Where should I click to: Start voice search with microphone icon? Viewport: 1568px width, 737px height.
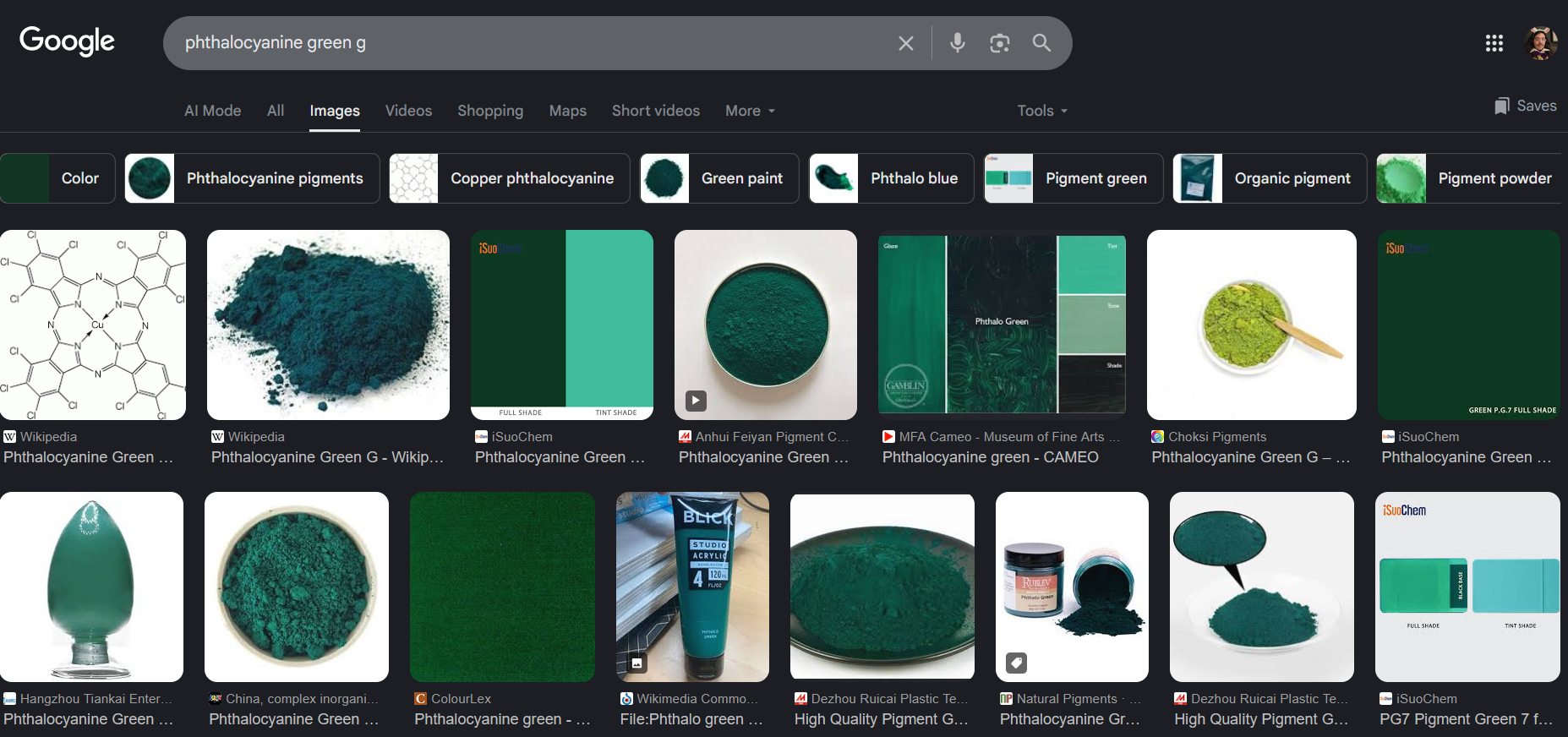pyautogui.click(x=957, y=43)
